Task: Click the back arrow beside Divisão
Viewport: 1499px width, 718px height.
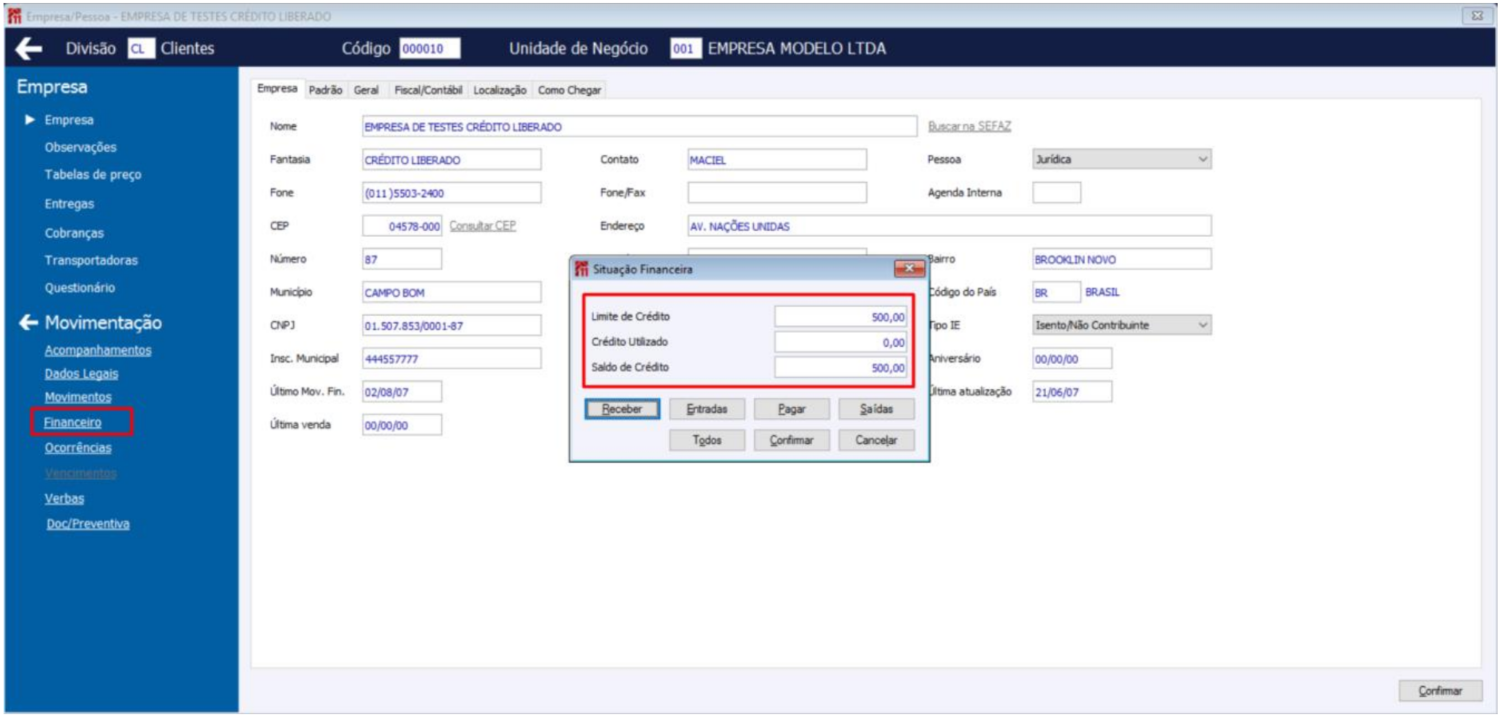Action: pyautogui.click(x=29, y=49)
